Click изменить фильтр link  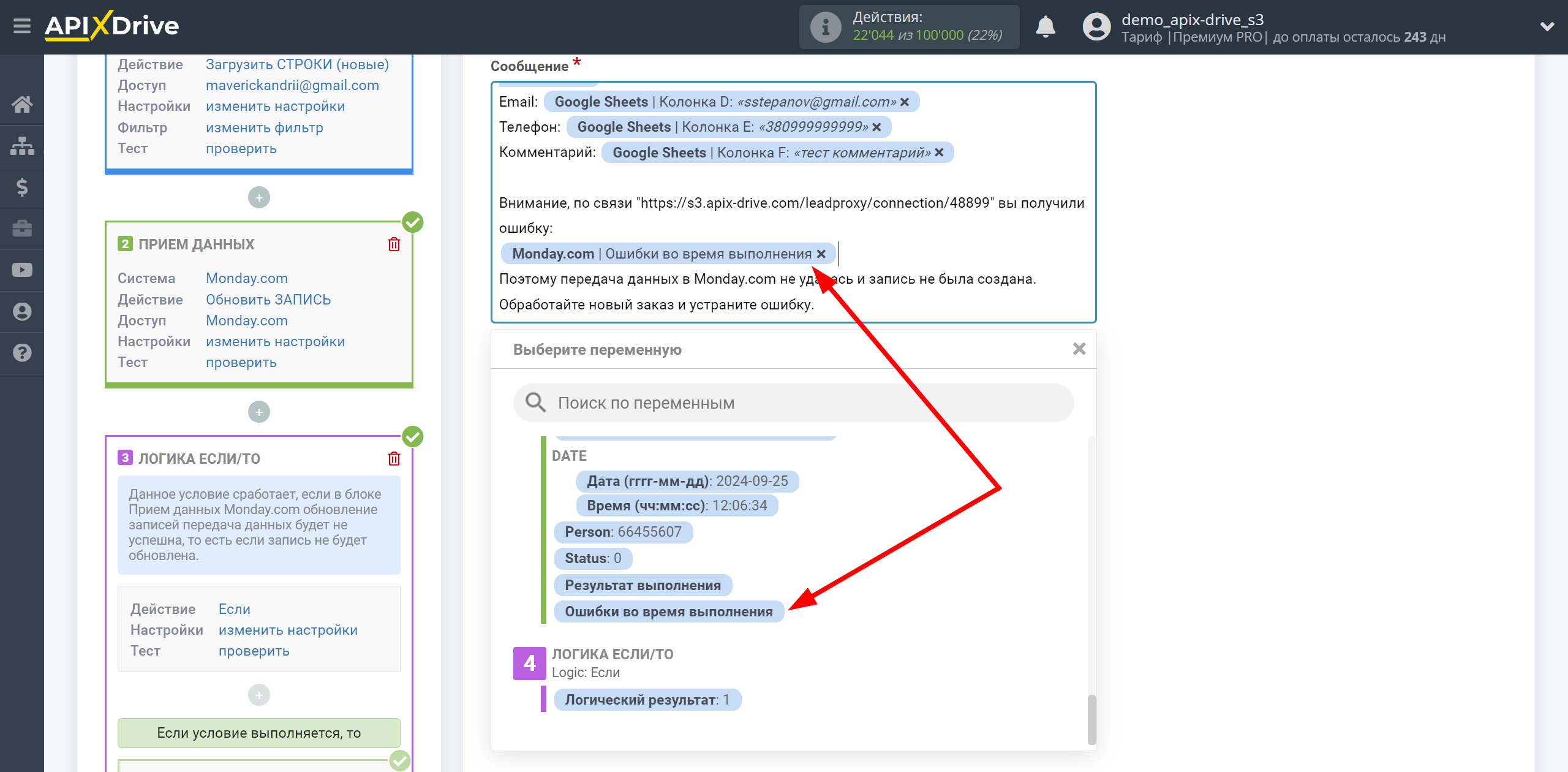[x=264, y=127]
